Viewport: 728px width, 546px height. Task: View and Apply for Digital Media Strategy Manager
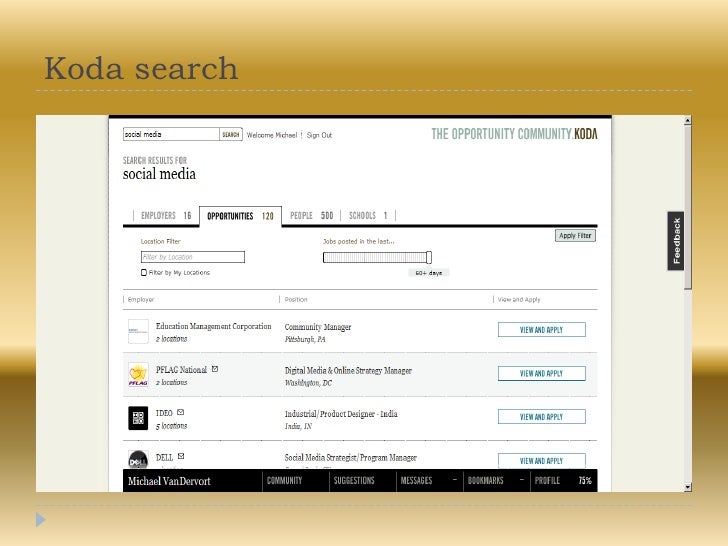click(541, 373)
